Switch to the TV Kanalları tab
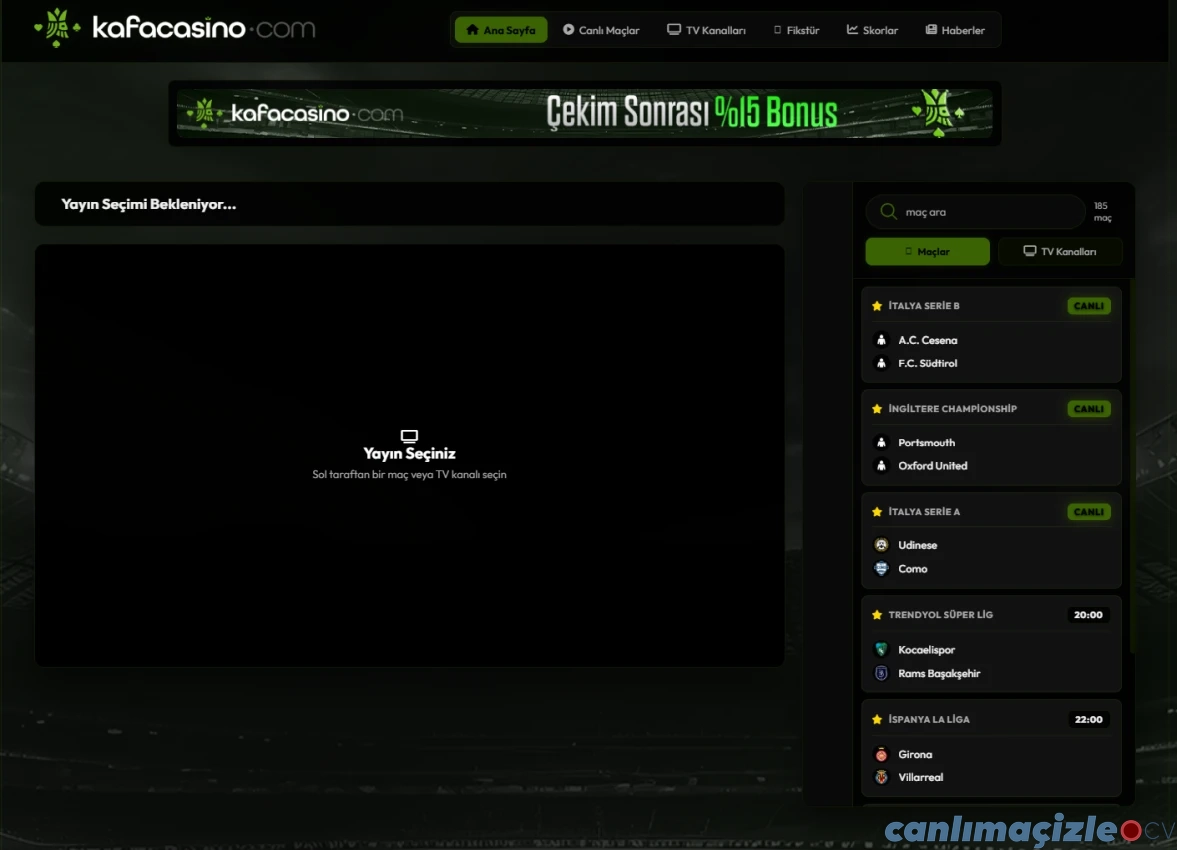1177x850 pixels. click(x=1060, y=251)
